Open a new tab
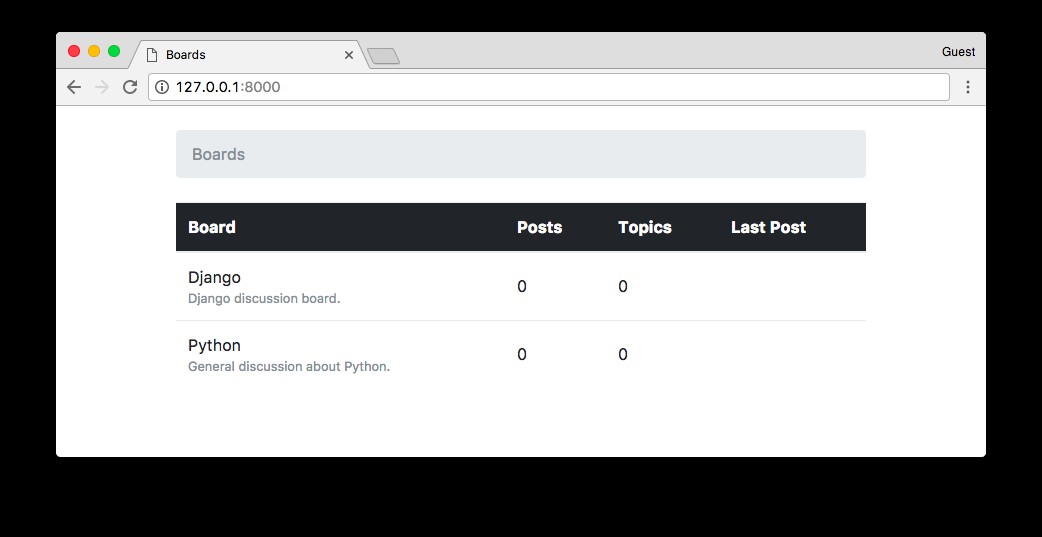1042x537 pixels. [x=383, y=56]
